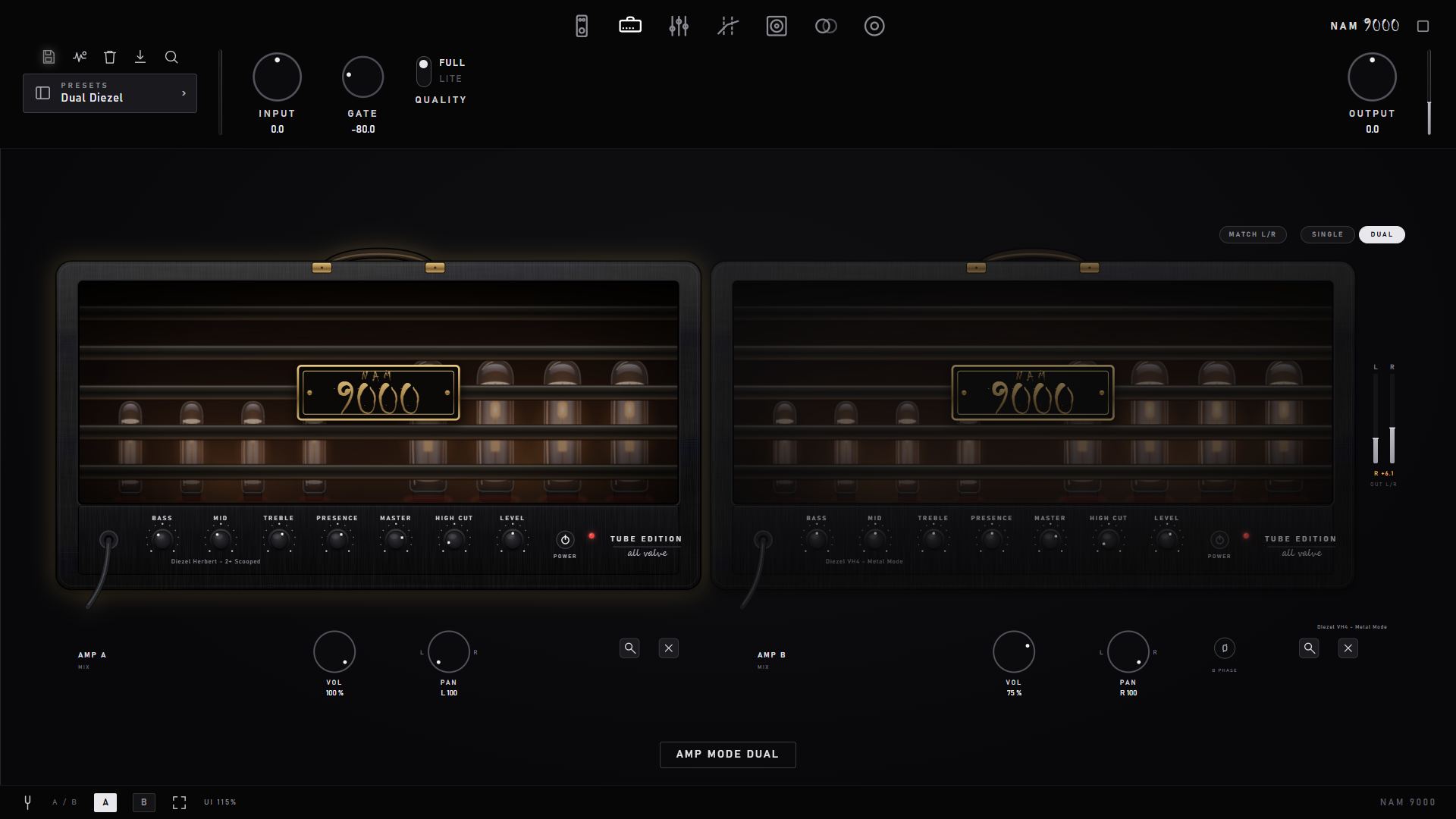The image size is (1456, 819).
Task: Toggle power on right amp
Action: (x=1219, y=540)
